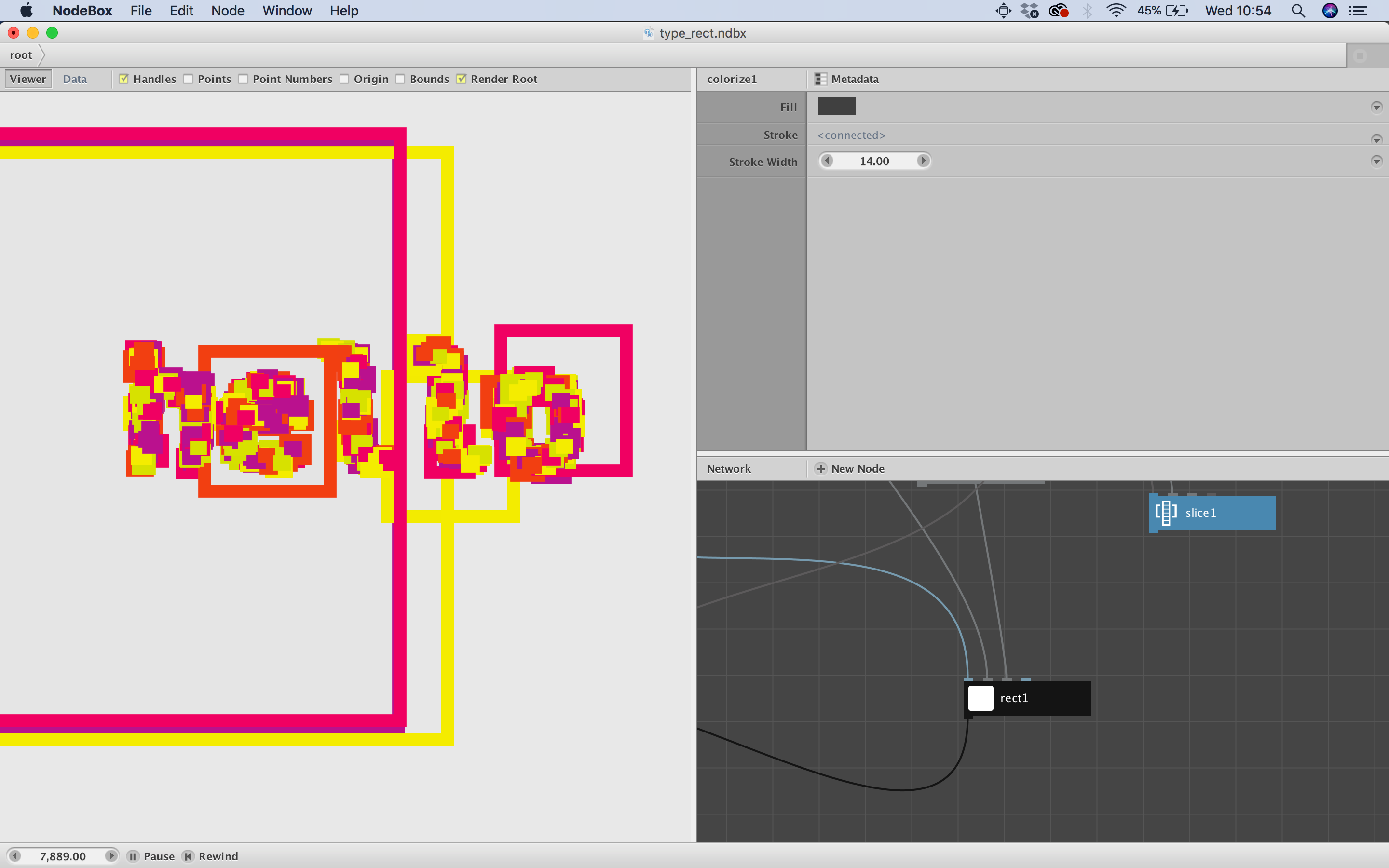Open the Wi-Fi status icon
The height and width of the screenshot is (868, 1389).
1116,11
